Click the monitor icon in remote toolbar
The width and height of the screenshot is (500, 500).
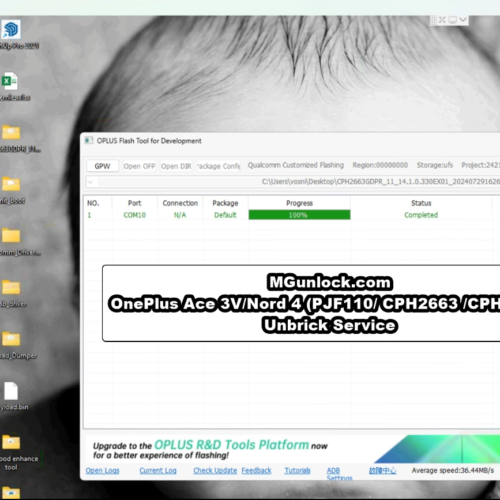(x=452, y=20)
